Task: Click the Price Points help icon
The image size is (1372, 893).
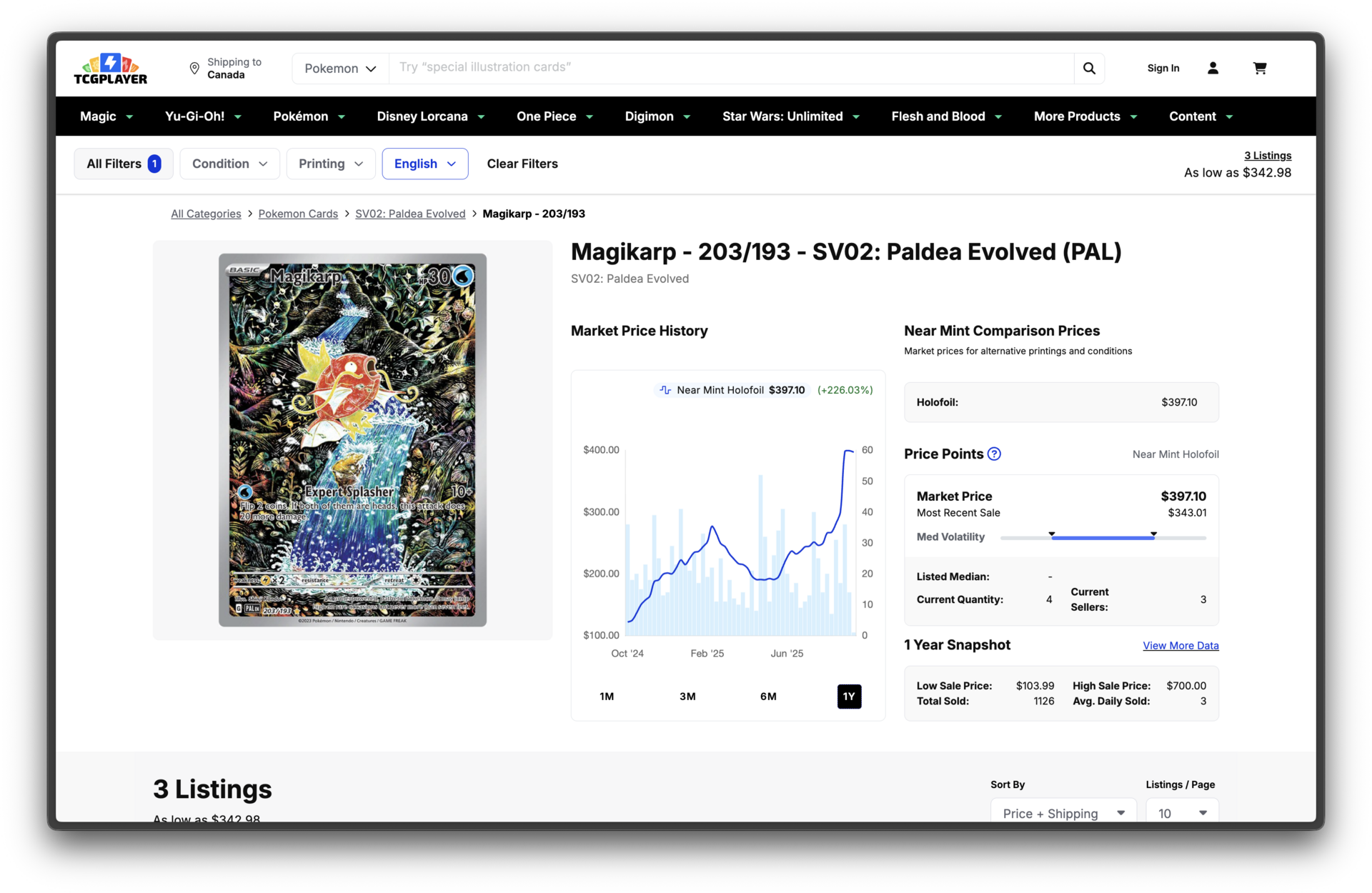Action: pyautogui.click(x=994, y=454)
